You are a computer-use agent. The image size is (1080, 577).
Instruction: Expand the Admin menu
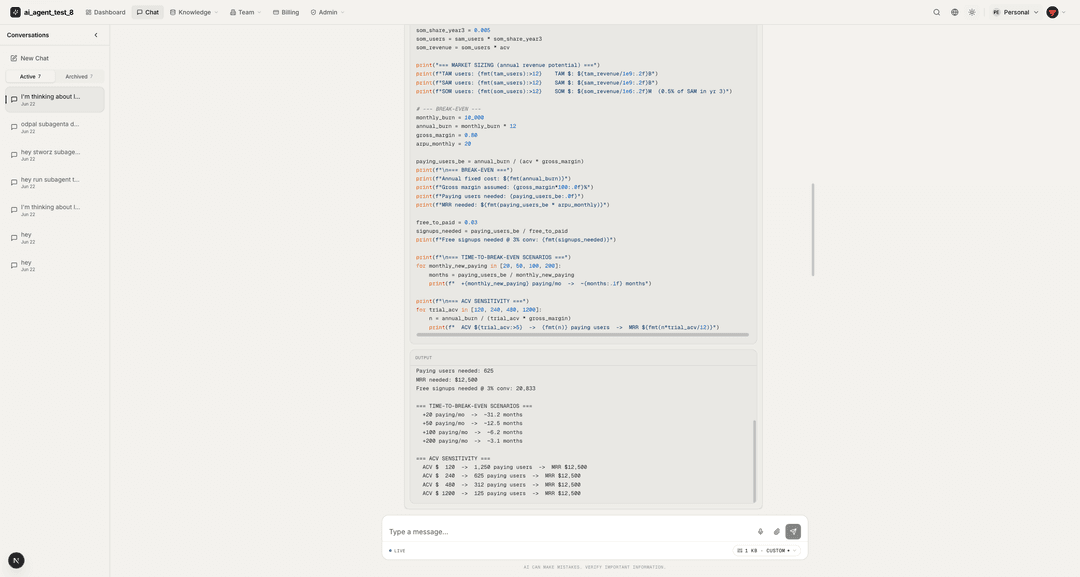pyautogui.click(x=327, y=12)
